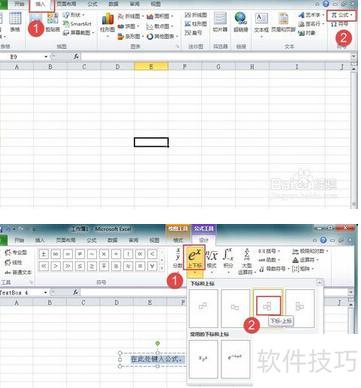Insert the less-than-or-equal symbol
This screenshot has height=388, width=361.
[80, 266]
